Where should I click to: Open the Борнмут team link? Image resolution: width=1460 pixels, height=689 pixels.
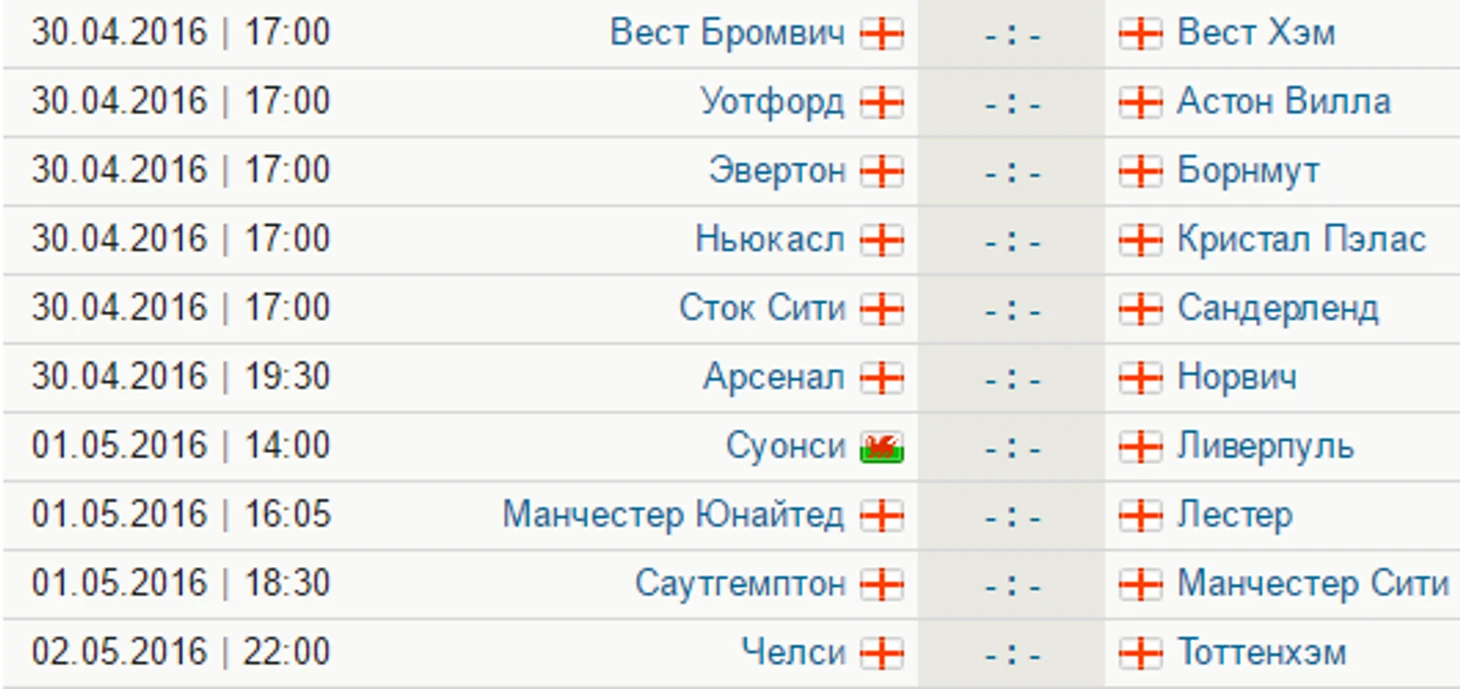tap(1248, 171)
